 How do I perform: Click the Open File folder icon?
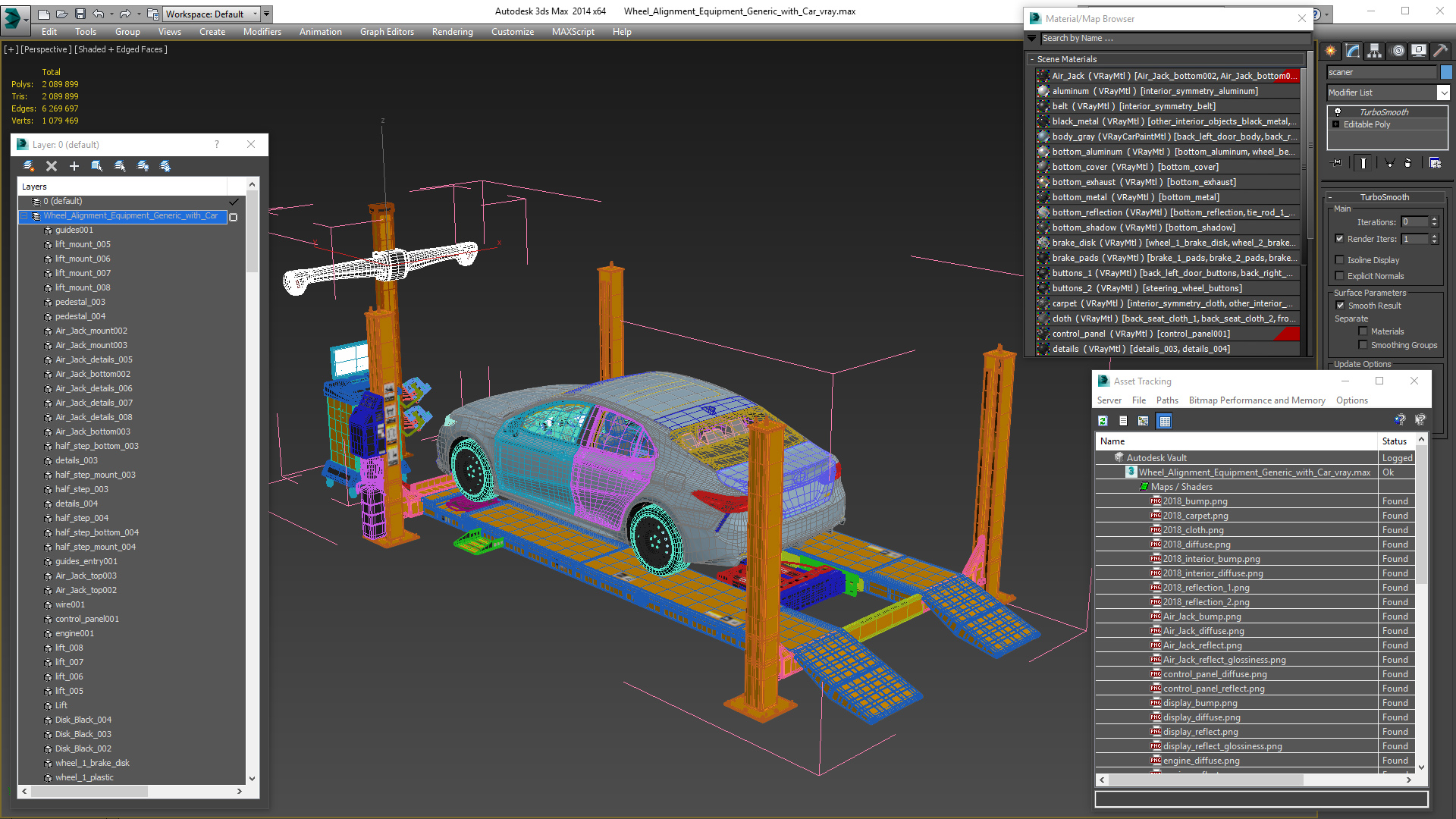(61, 14)
